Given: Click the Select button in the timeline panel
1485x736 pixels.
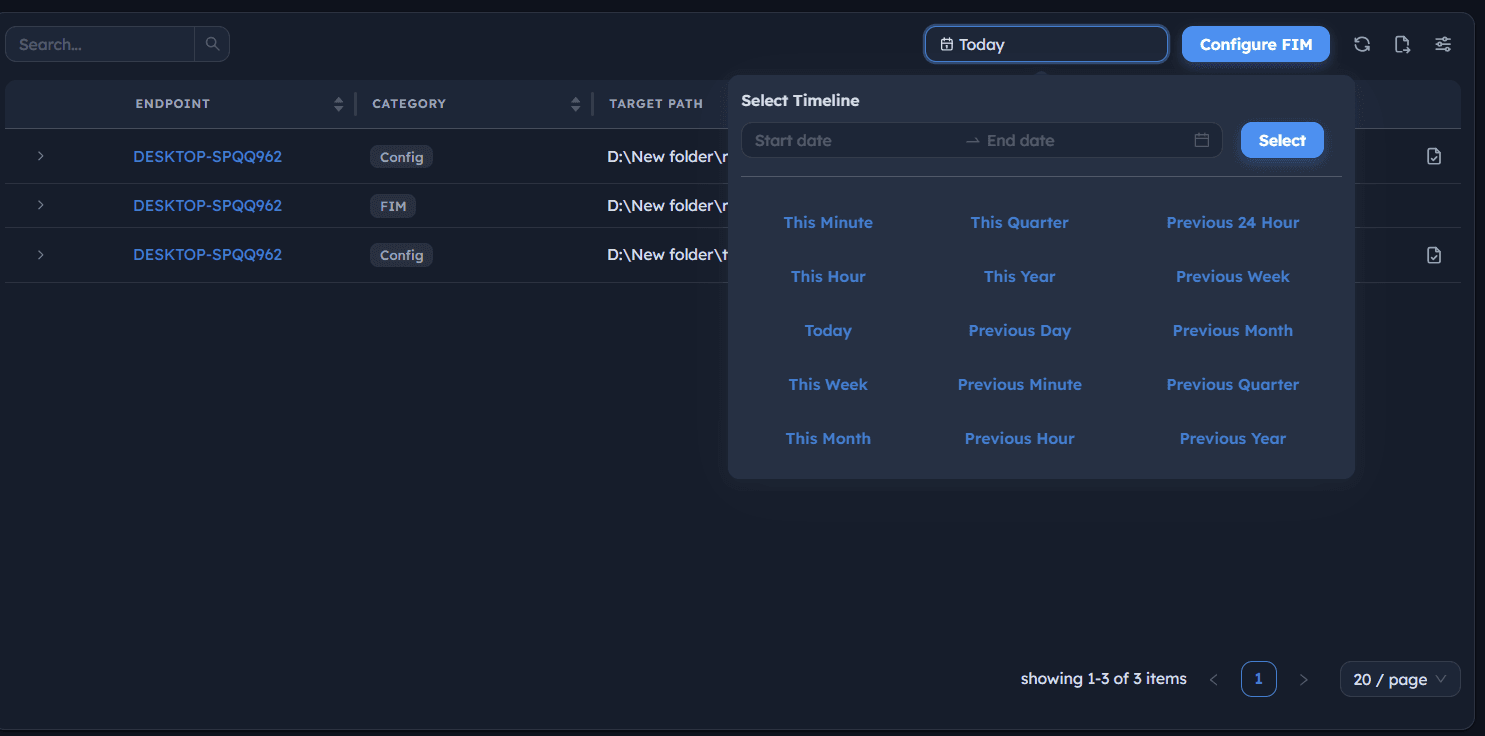Looking at the screenshot, I should point(1282,140).
